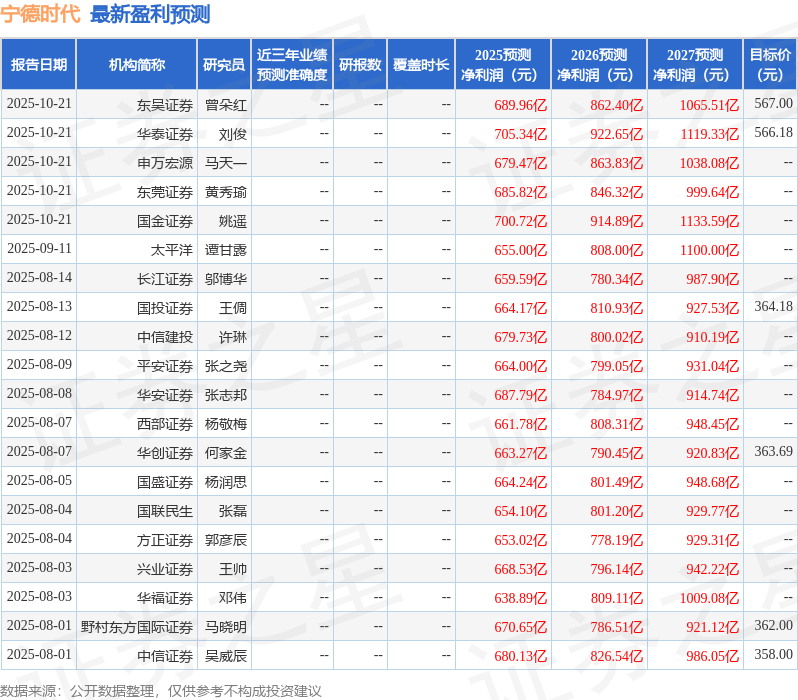Click target price 358.00
This screenshot has width=798, height=700.
774,655
